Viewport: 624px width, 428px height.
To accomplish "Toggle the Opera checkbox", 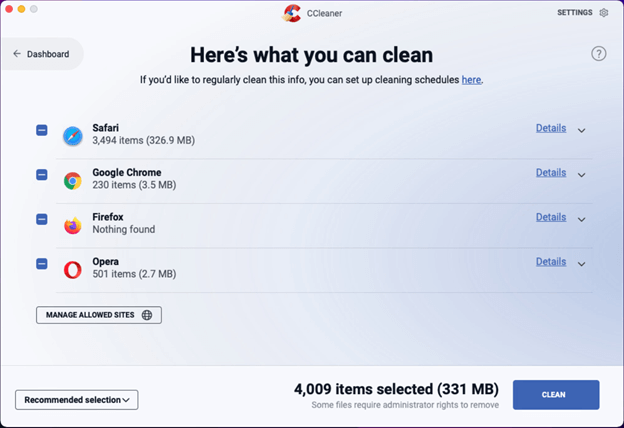I will point(42,264).
